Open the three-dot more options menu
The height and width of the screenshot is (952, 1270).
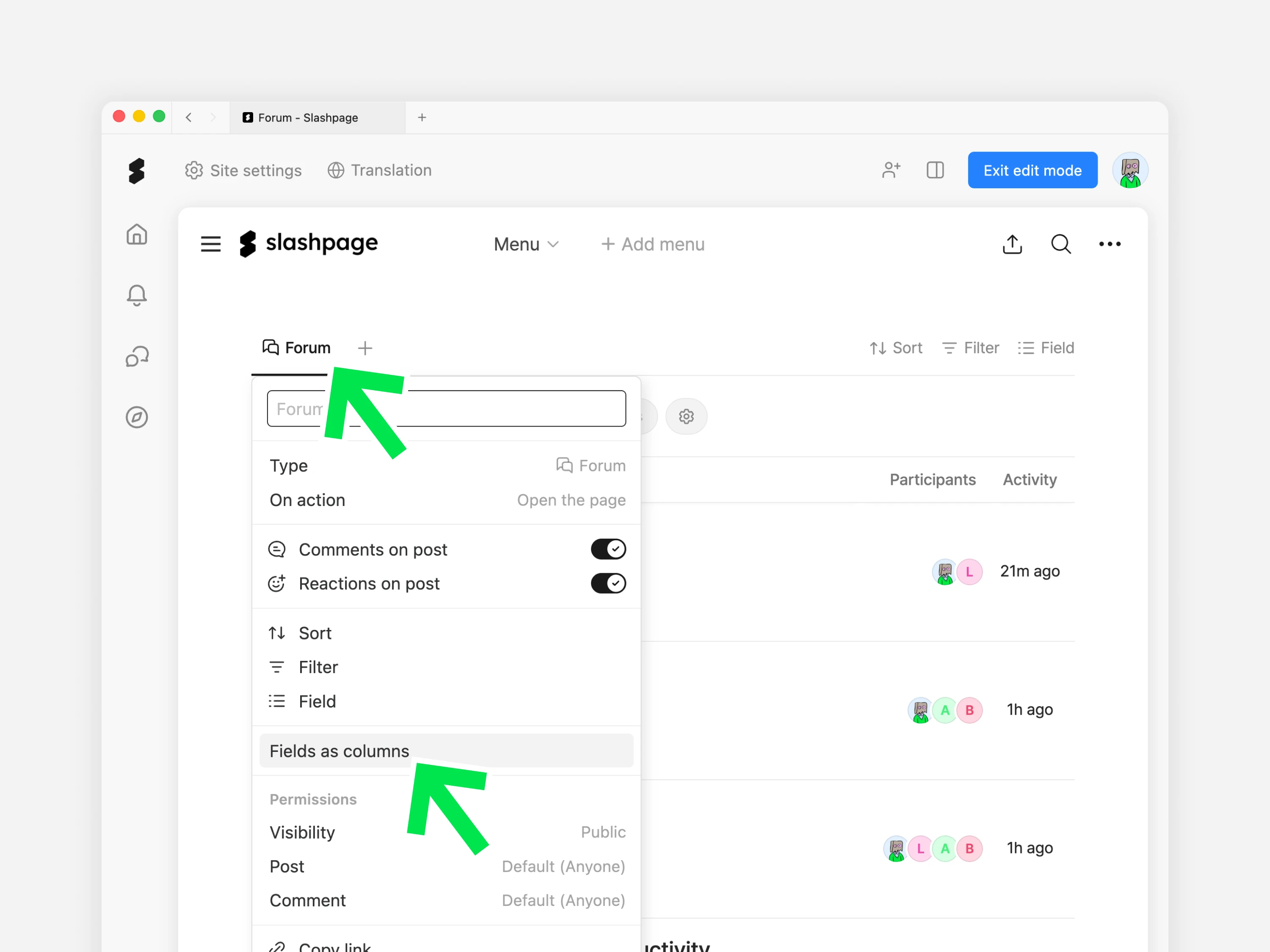1109,245
